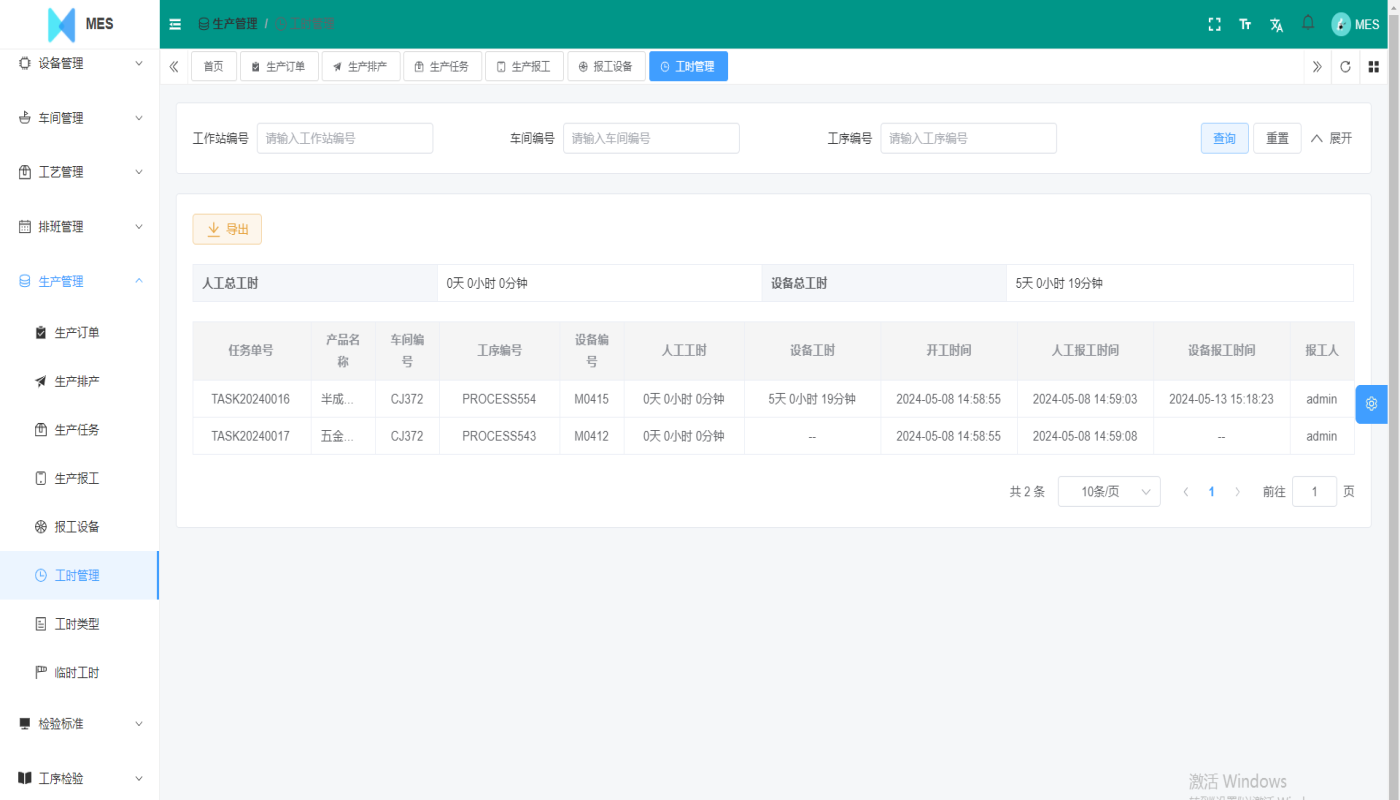
Task: Click the 2024-05-08 14:59:03 cell
Action: pos(1085,399)
